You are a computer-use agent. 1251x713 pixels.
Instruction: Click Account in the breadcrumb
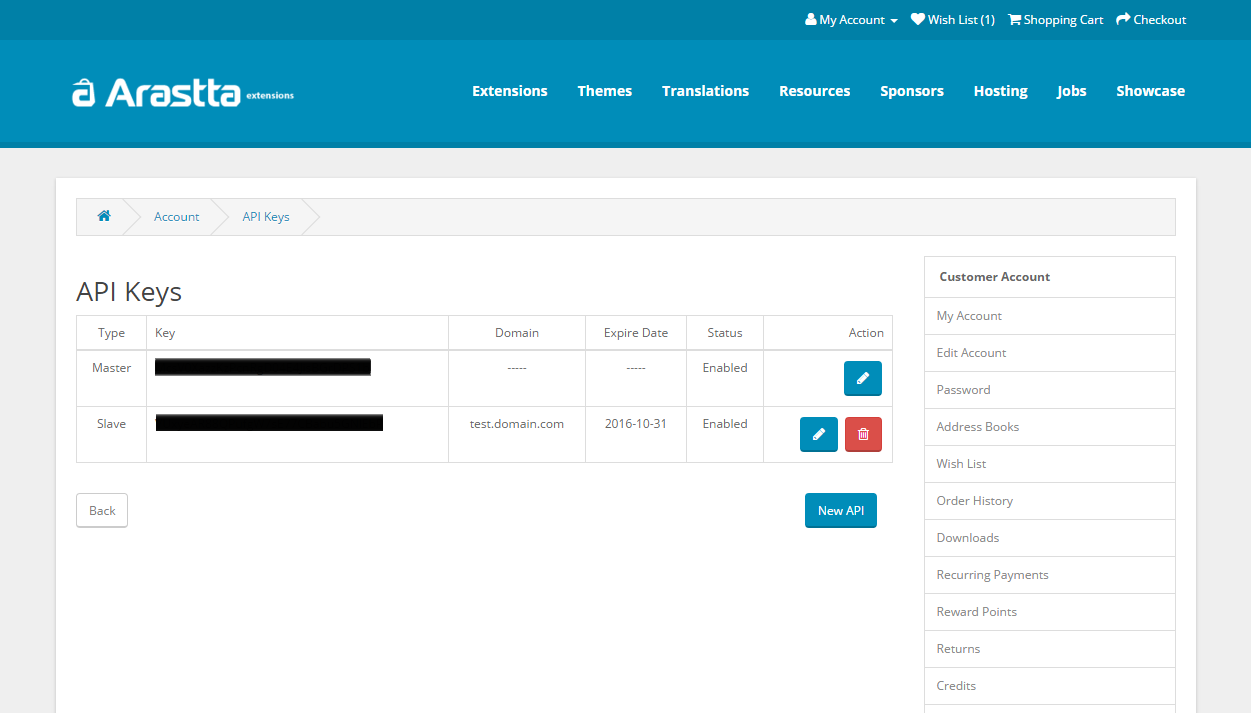click(176, 217)
